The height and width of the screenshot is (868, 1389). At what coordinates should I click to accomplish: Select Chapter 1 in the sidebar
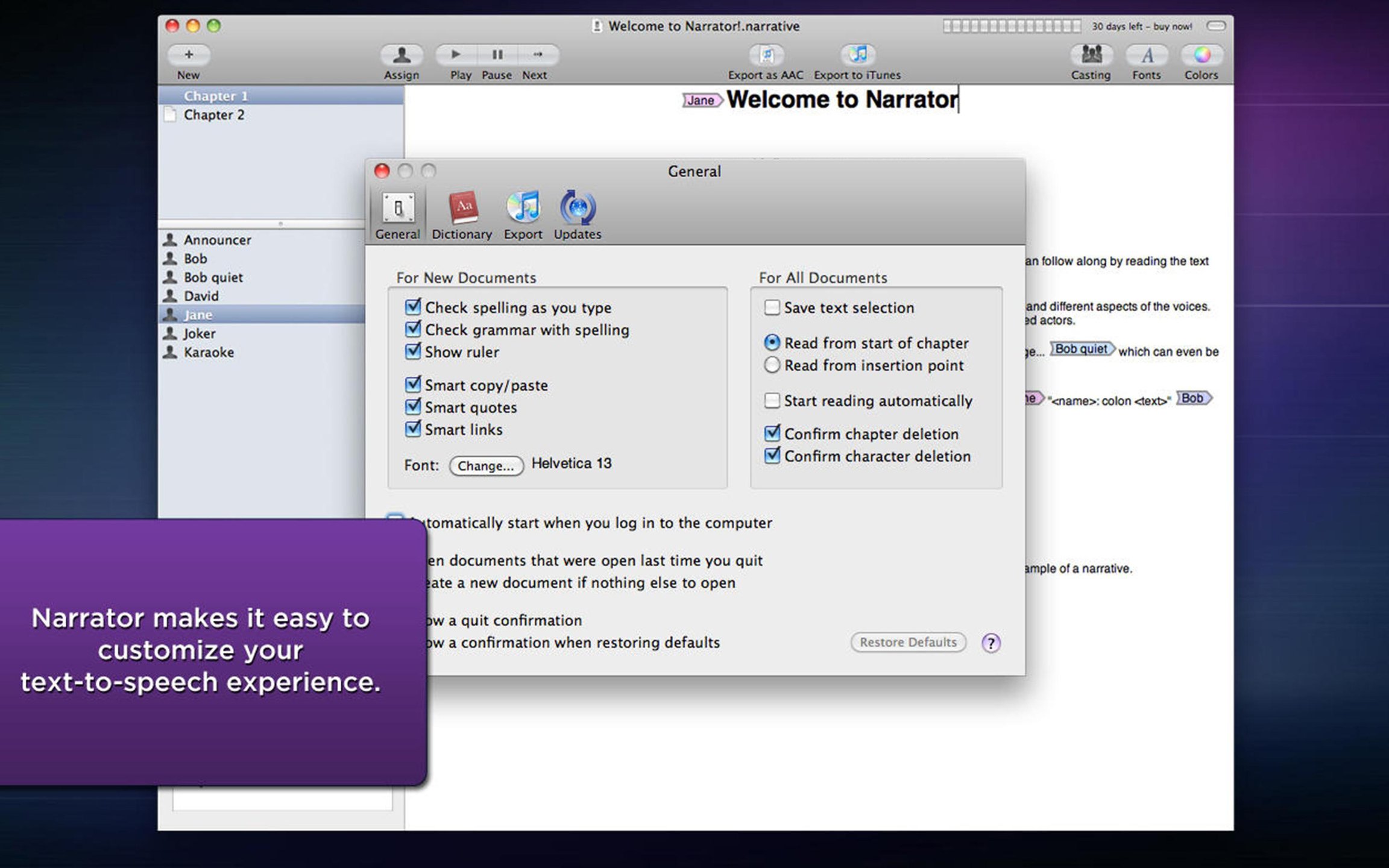pyautogui.click(x=281, y=96)
